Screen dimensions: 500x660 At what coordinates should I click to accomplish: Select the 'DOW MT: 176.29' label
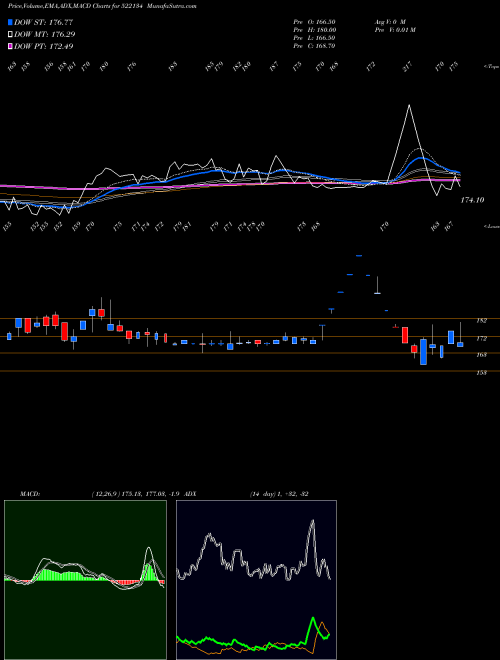pos(45,35)
